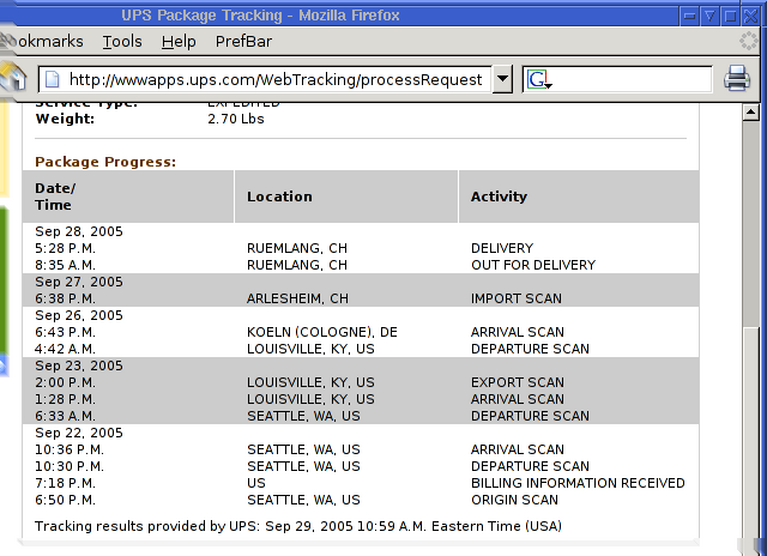Click the Location column header

point(346,197)
